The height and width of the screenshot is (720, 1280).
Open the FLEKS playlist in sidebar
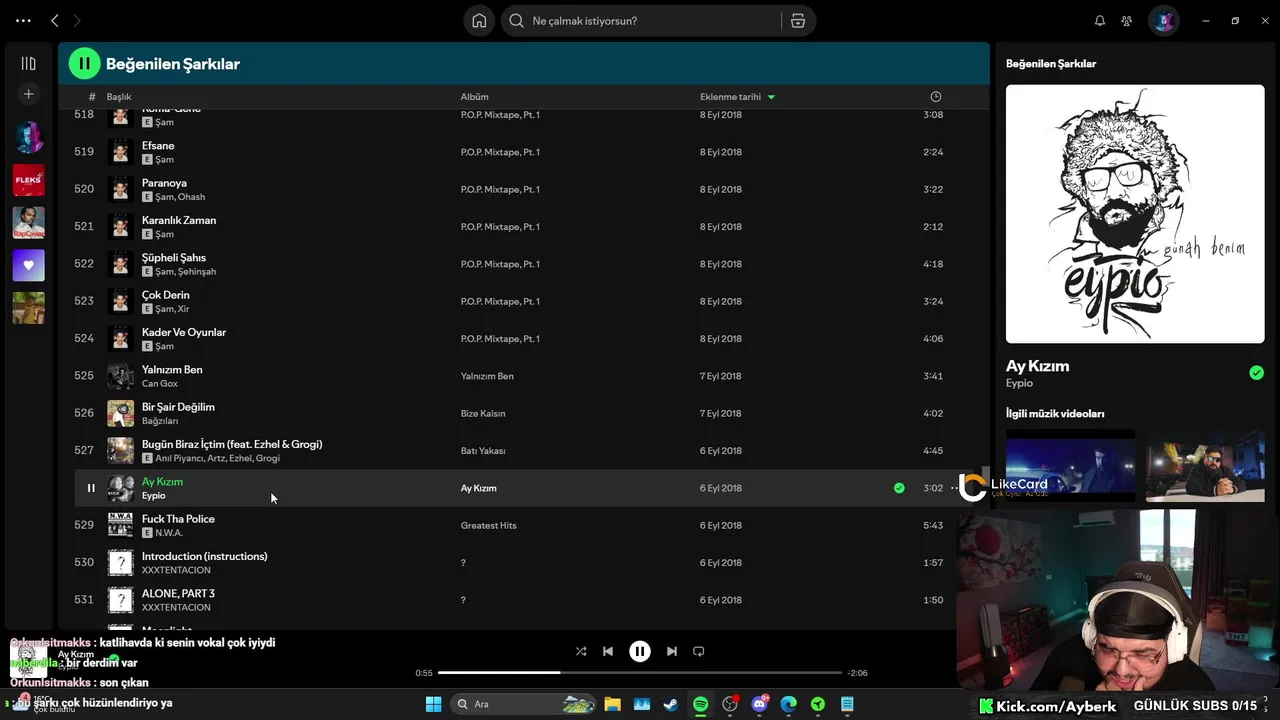point(28,180)
